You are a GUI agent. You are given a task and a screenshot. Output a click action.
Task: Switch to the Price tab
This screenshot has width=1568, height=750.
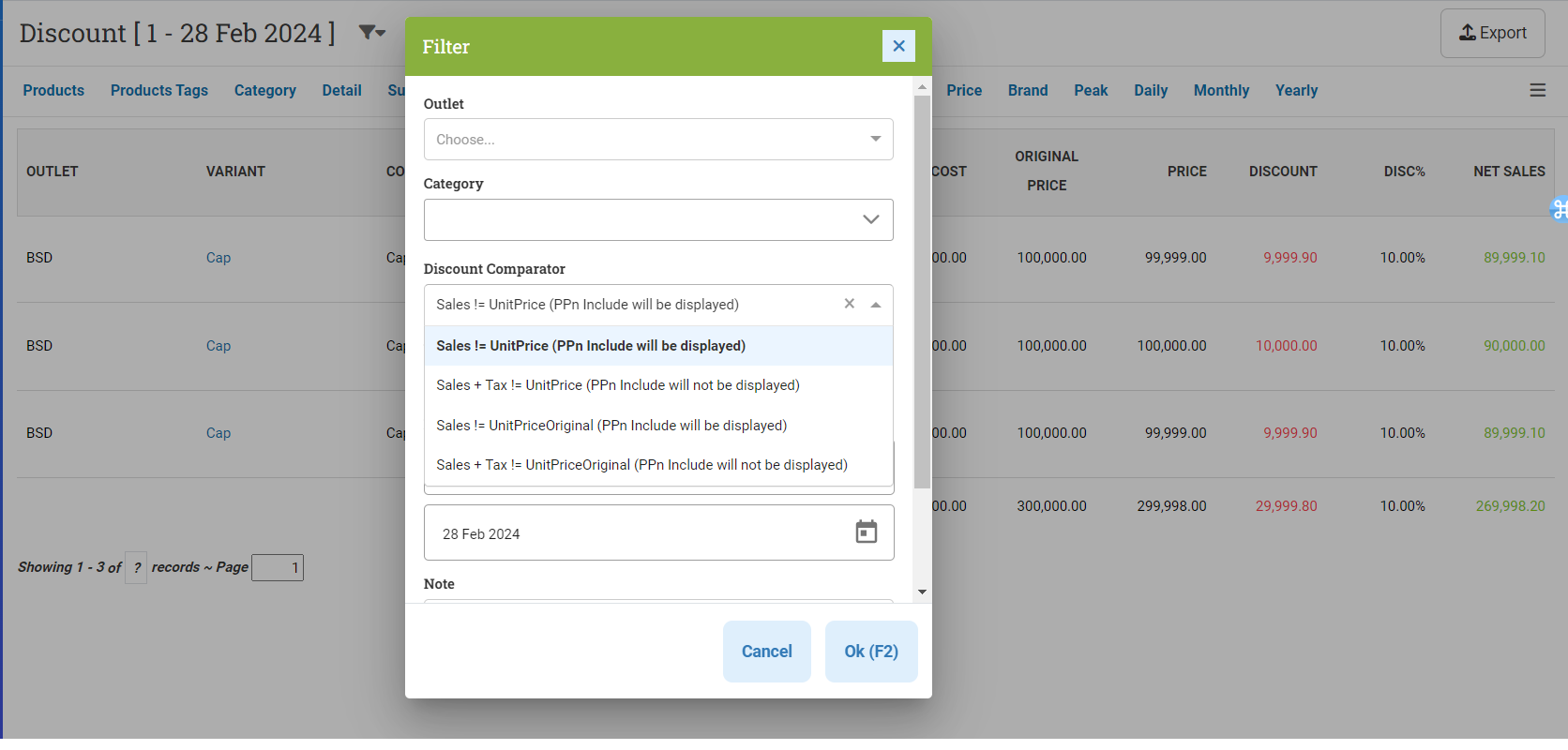tap(964, 90)
